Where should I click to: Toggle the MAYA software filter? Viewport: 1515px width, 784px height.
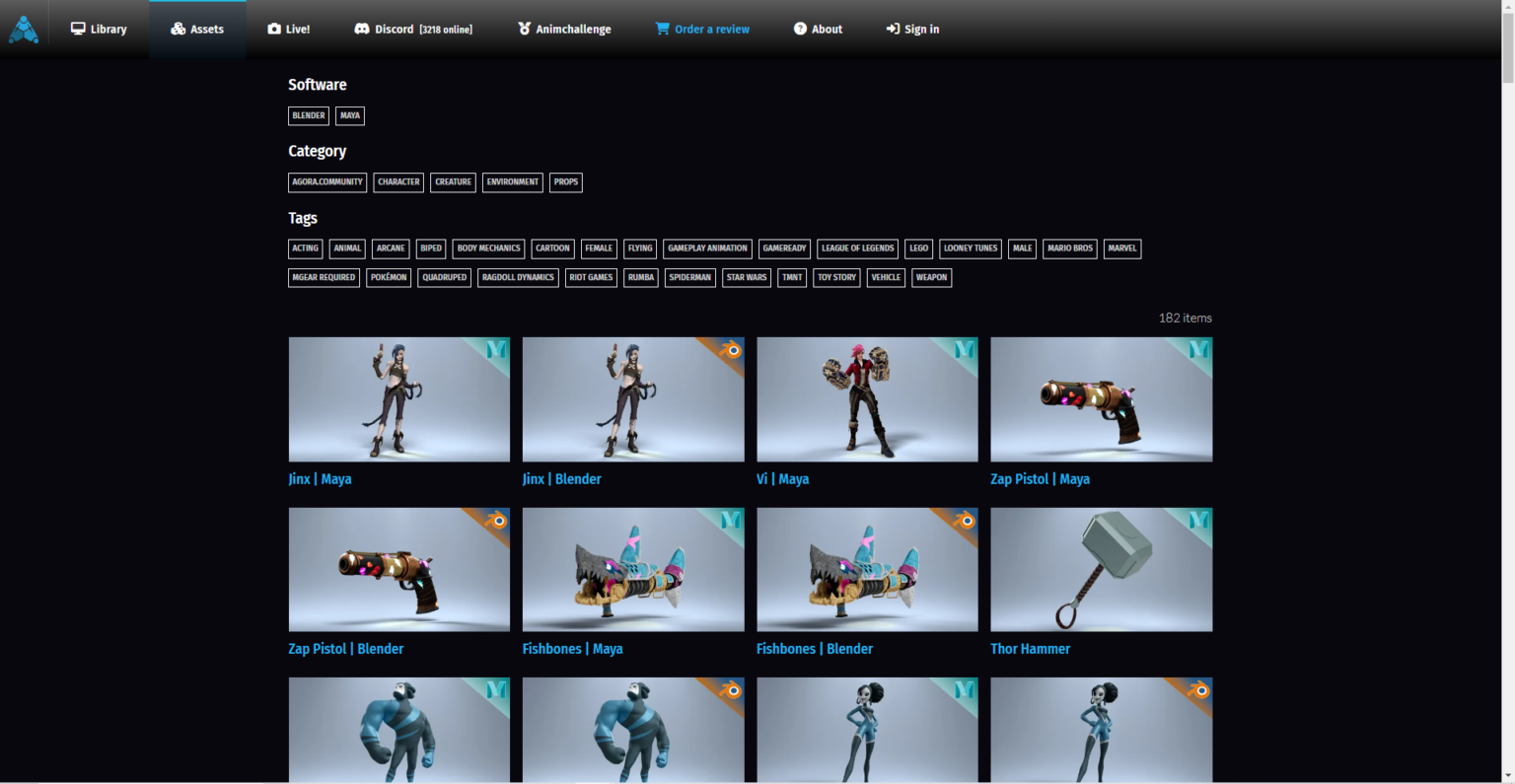click(x=350, y=115)
